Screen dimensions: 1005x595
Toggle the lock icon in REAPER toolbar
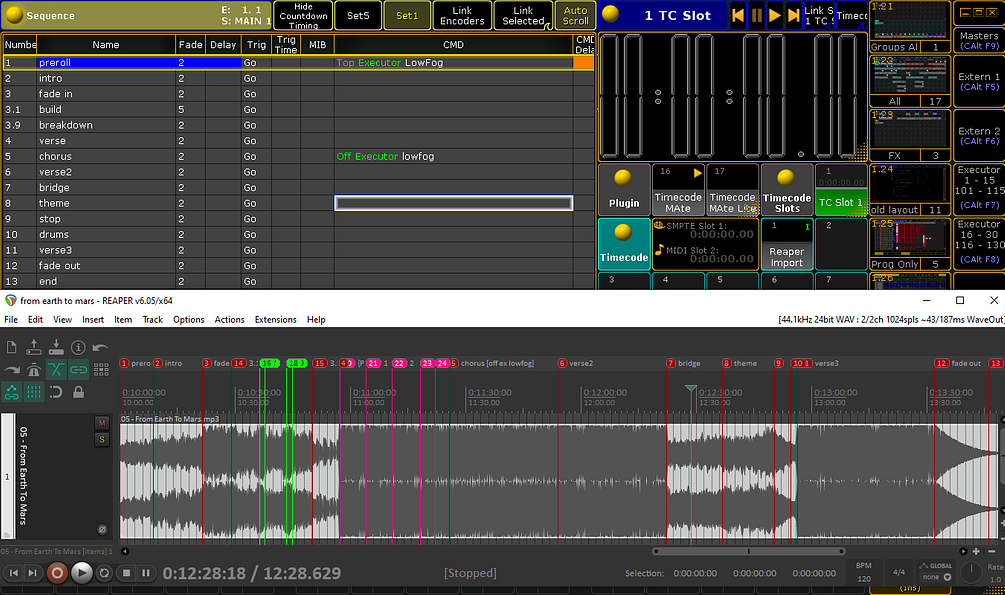coord(78,392)
